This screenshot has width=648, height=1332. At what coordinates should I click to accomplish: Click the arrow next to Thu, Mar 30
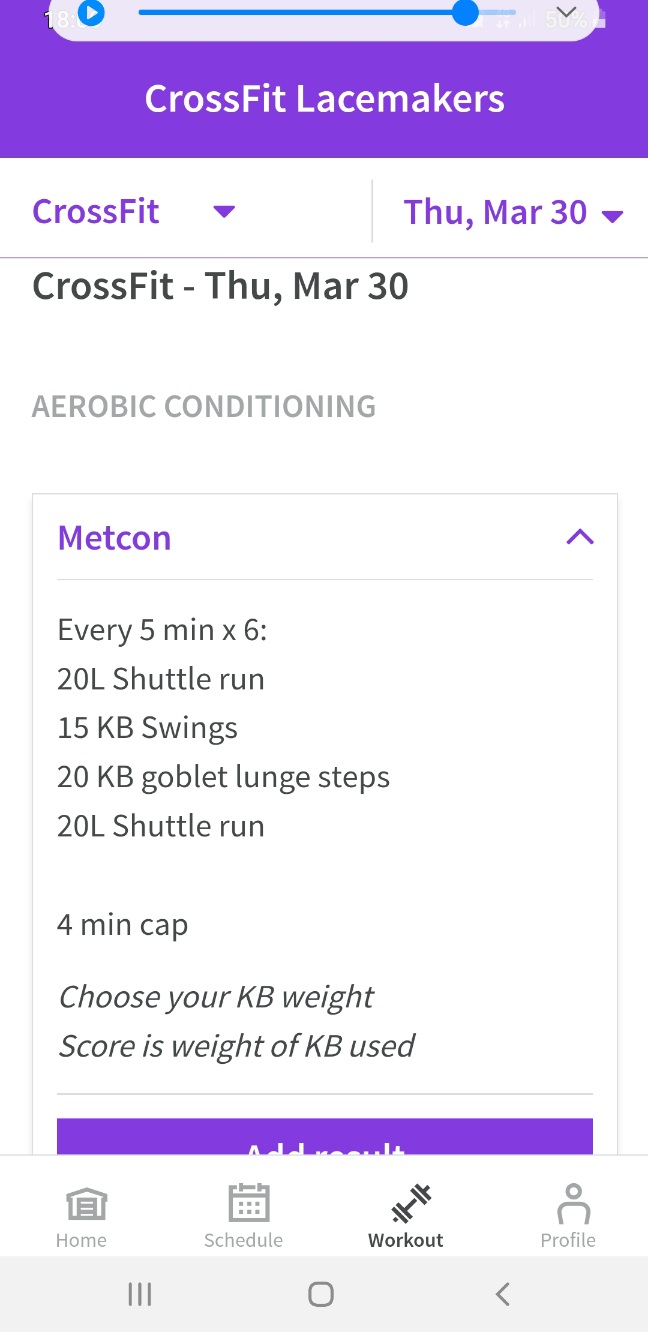(x=611, y=216)
